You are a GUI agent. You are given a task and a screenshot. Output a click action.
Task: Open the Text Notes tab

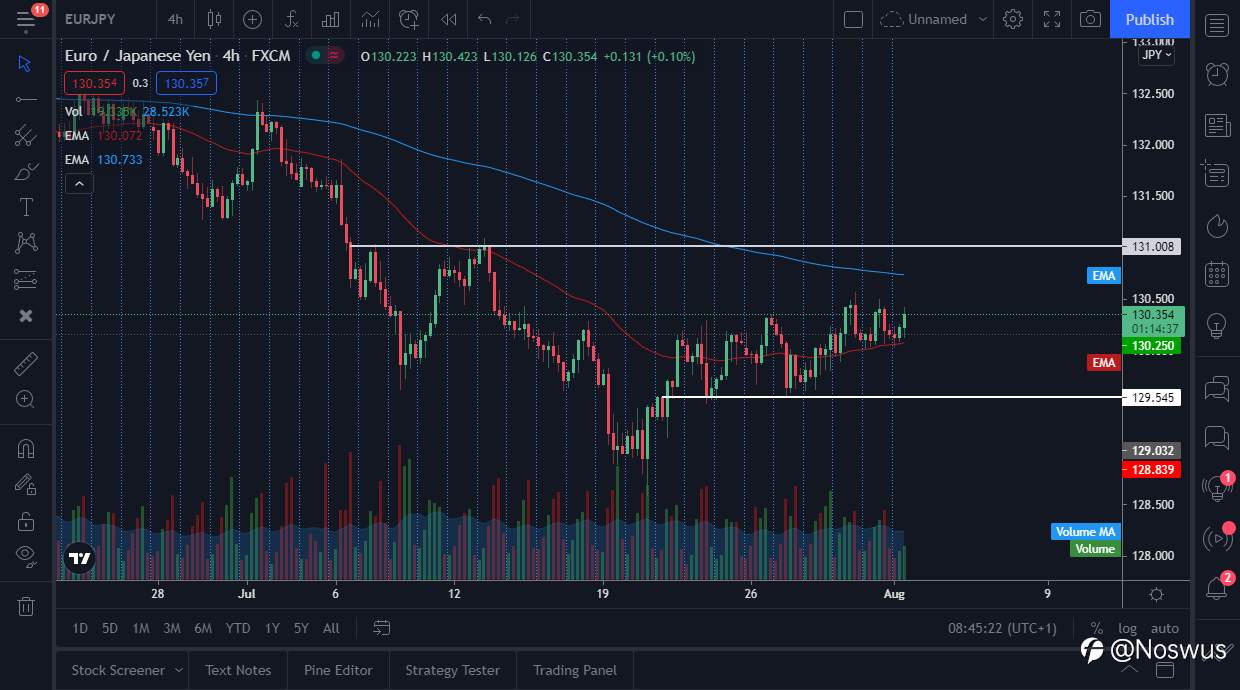(238, 670)
